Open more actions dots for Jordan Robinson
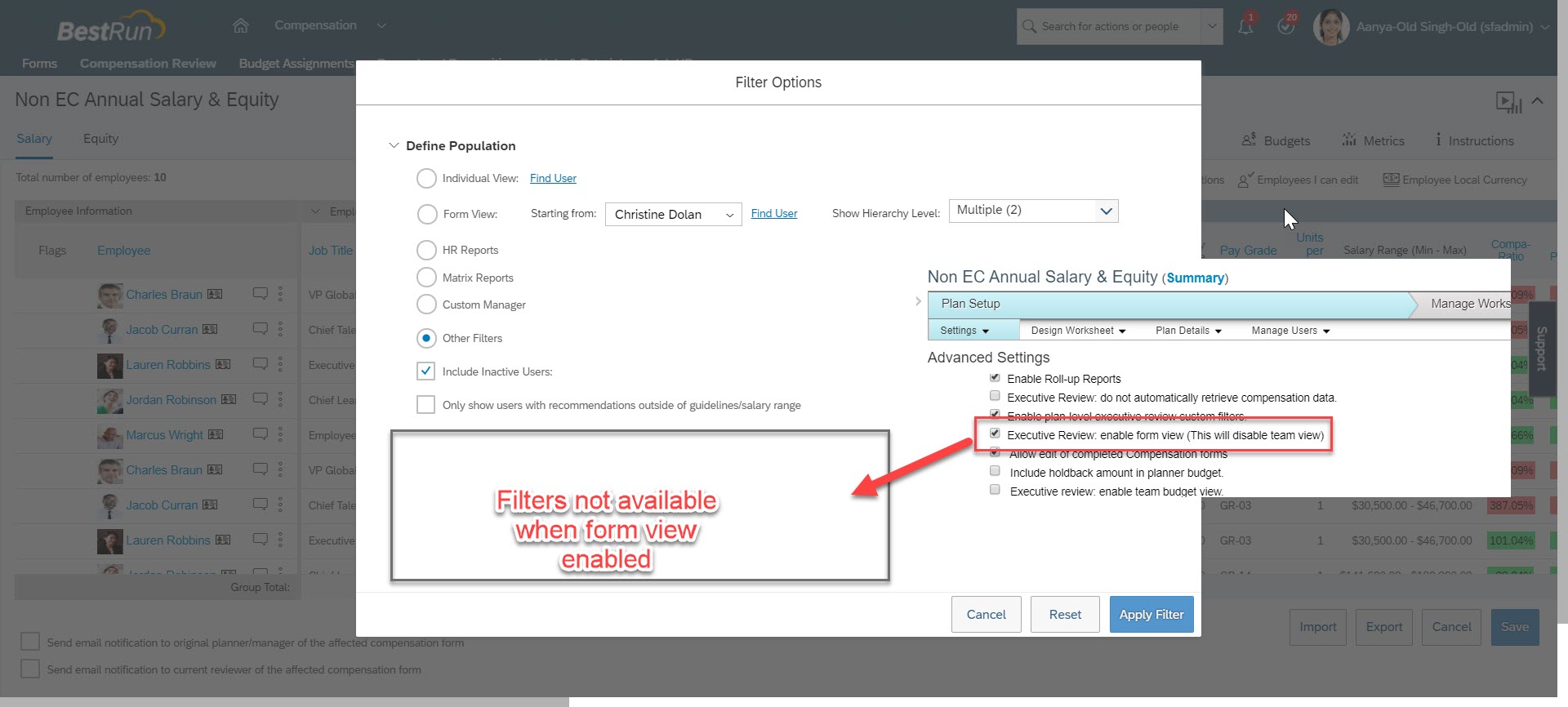The image size is (1568, 707). click(280, 399)
